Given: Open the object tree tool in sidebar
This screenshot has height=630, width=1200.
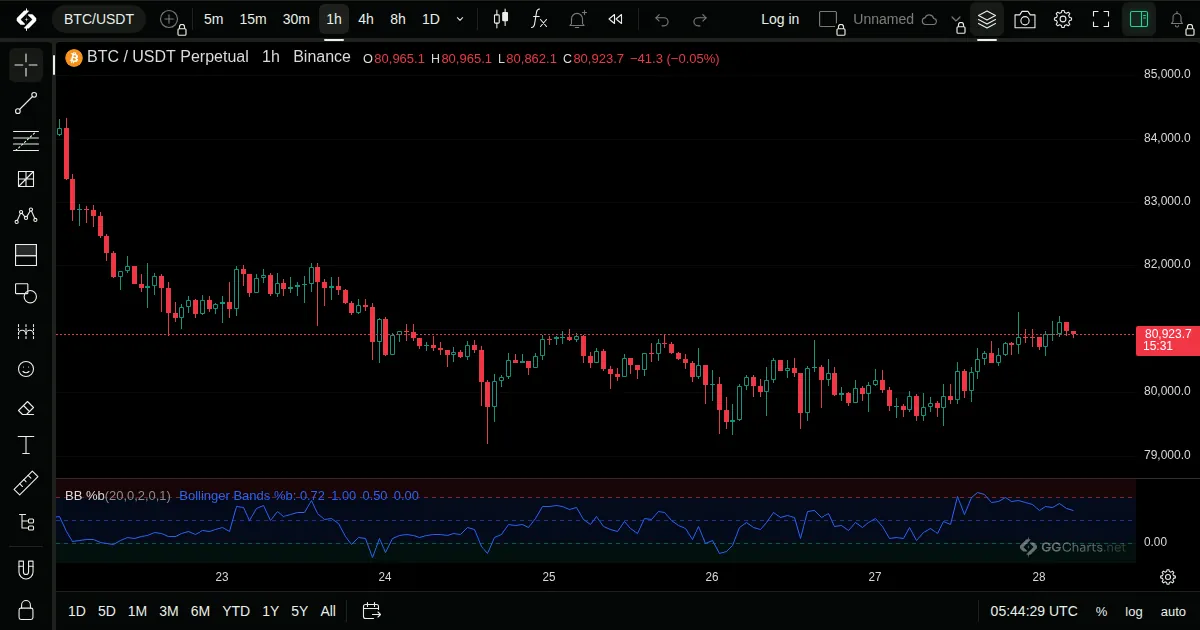Looking at the screenshot, I should (x=26, y=522).
